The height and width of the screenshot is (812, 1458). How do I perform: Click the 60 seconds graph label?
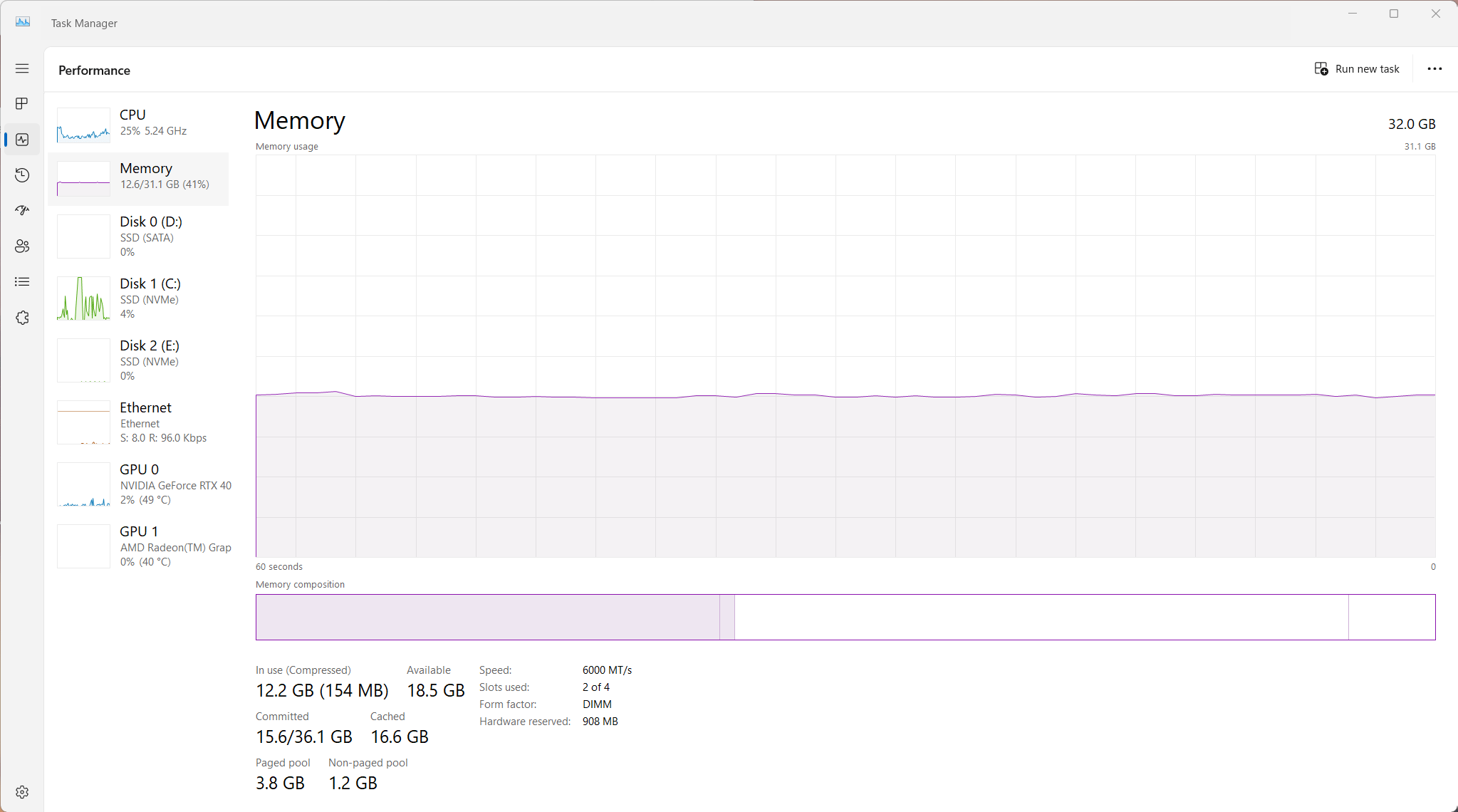pos(279,567)
